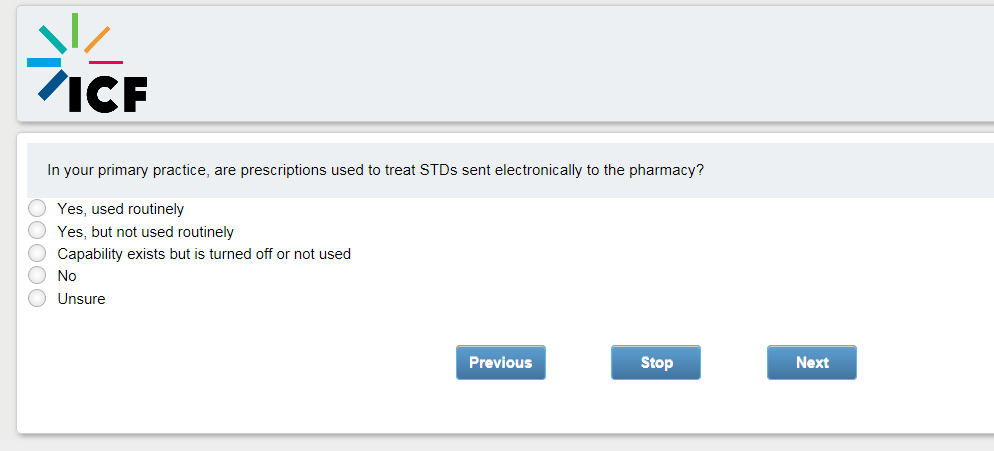The image size is (994, 451).
Task: Click the "Yes, used routinely" answer text
Action: [120, 209]
